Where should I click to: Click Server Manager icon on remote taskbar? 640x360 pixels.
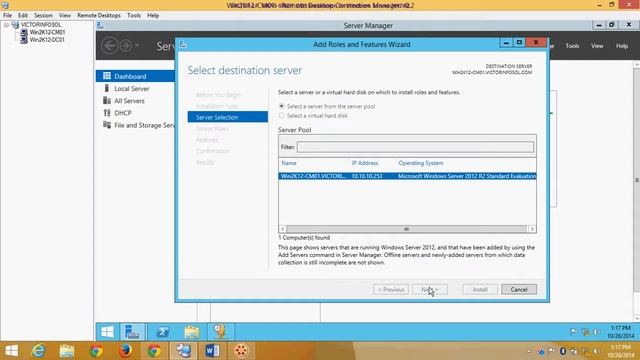click(132, 332)
